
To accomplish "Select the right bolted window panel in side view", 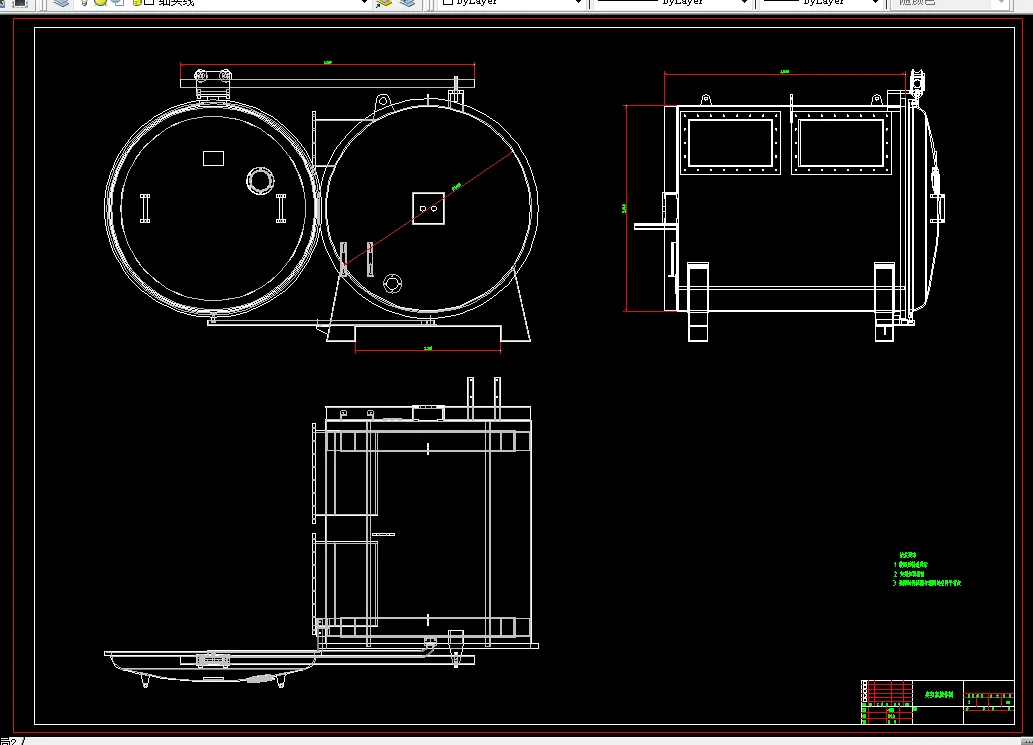I will (841, 143).
